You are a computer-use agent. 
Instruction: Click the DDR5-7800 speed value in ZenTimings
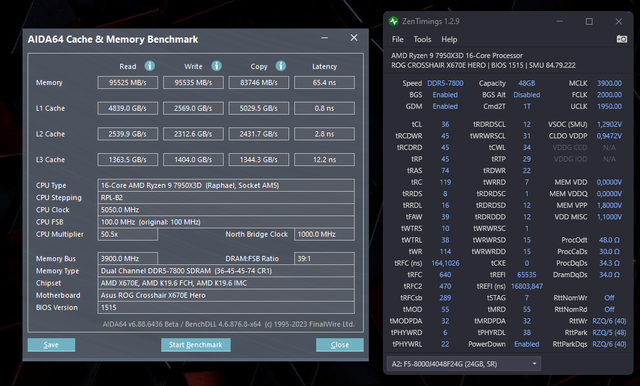445,83
